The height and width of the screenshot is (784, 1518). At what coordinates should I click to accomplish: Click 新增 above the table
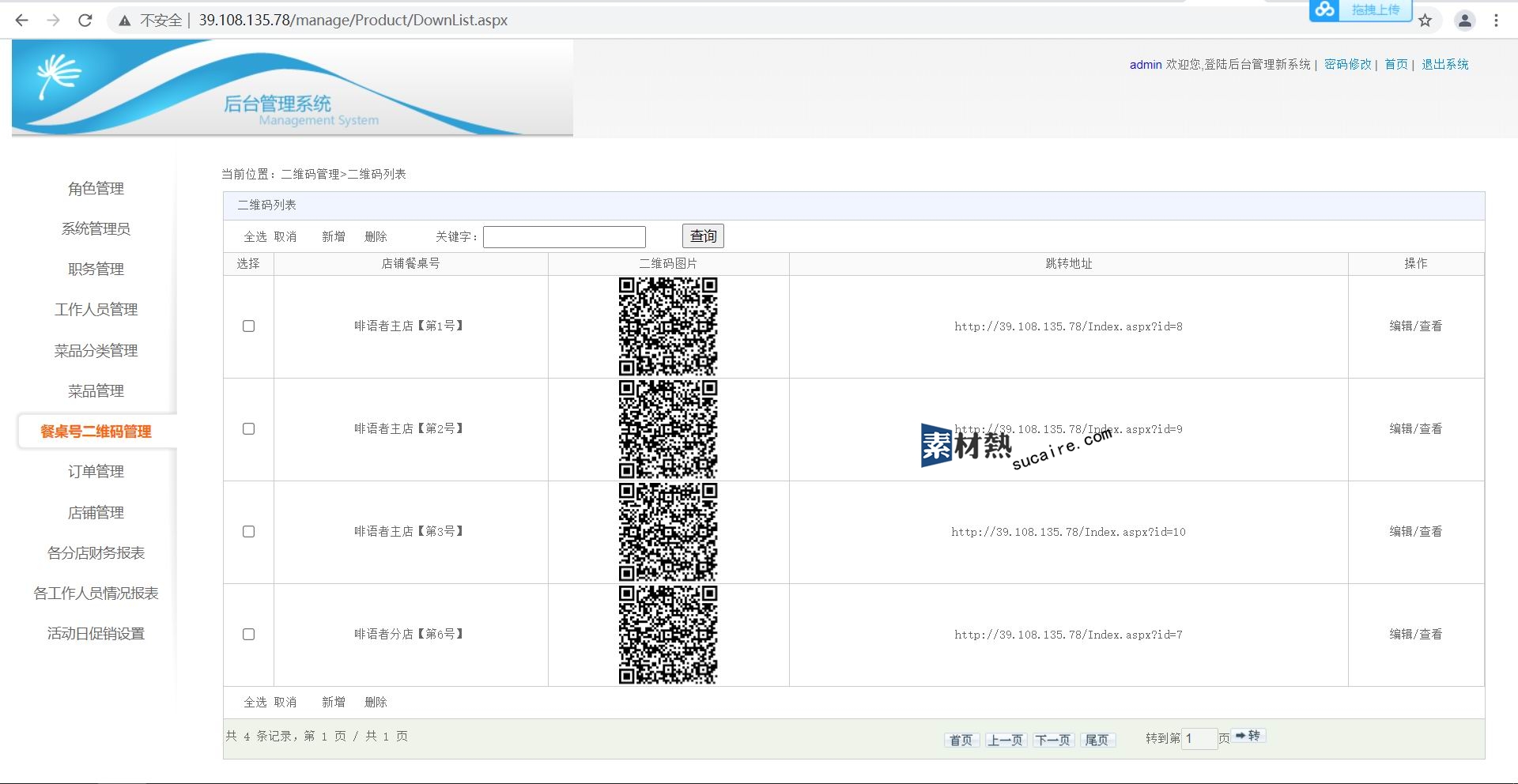[333, 236]
